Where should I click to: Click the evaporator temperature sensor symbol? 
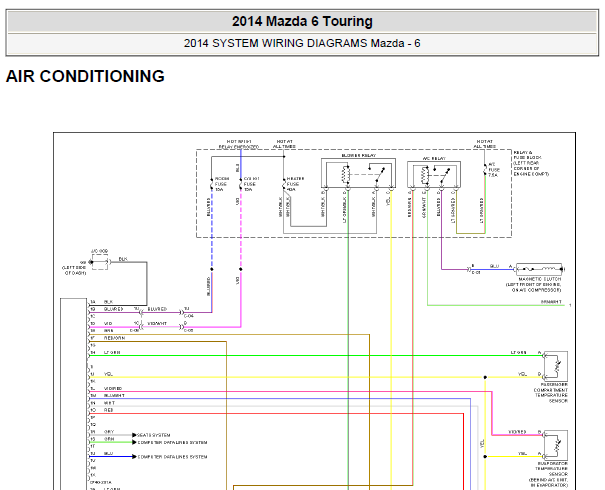coord(556,445)
